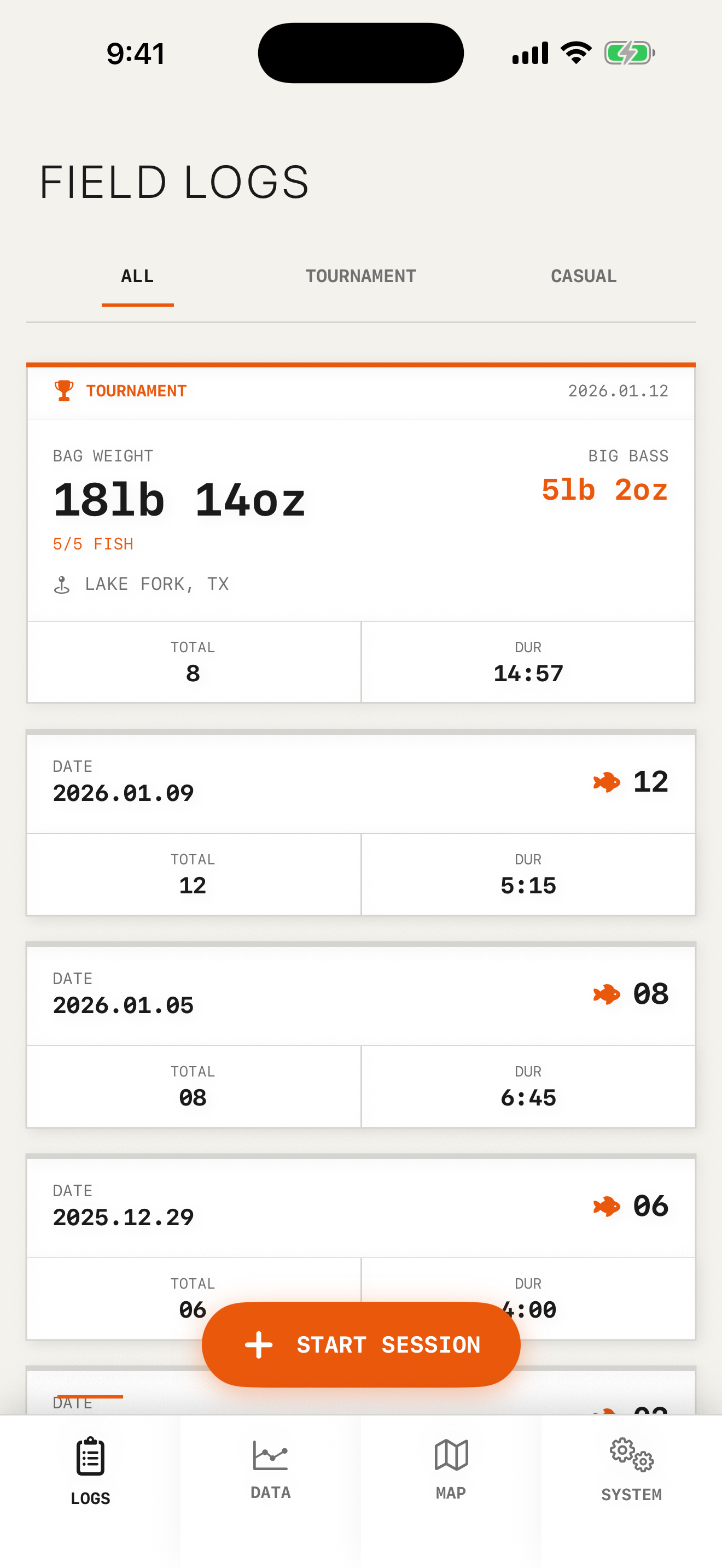Open the Logs clipboard icon
The image size is (722, 1568).
(90, 1456)
